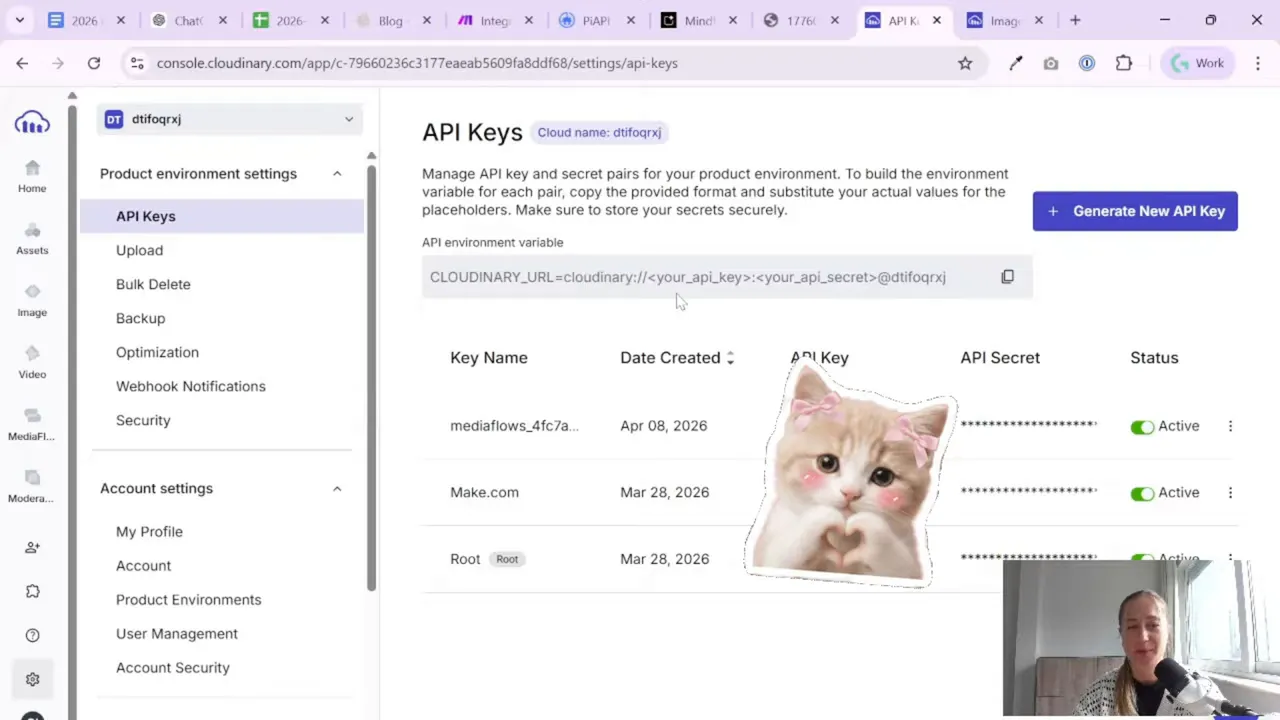Image resolution: width=1280 pixels, height=720 pixels.
Task: Reload the page
Action: pos(93,63)
